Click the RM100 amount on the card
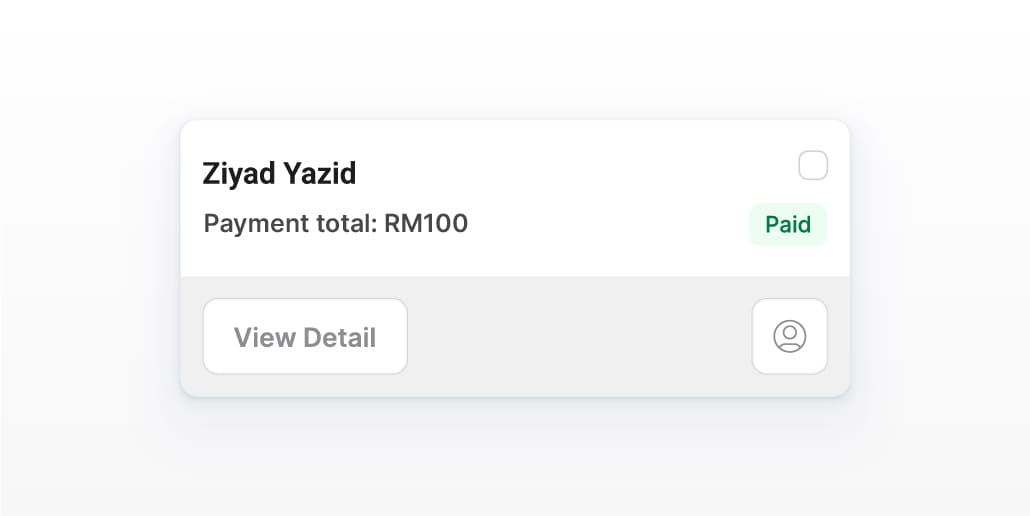Viewport: 1030px width, 516px height. (426, 223)
